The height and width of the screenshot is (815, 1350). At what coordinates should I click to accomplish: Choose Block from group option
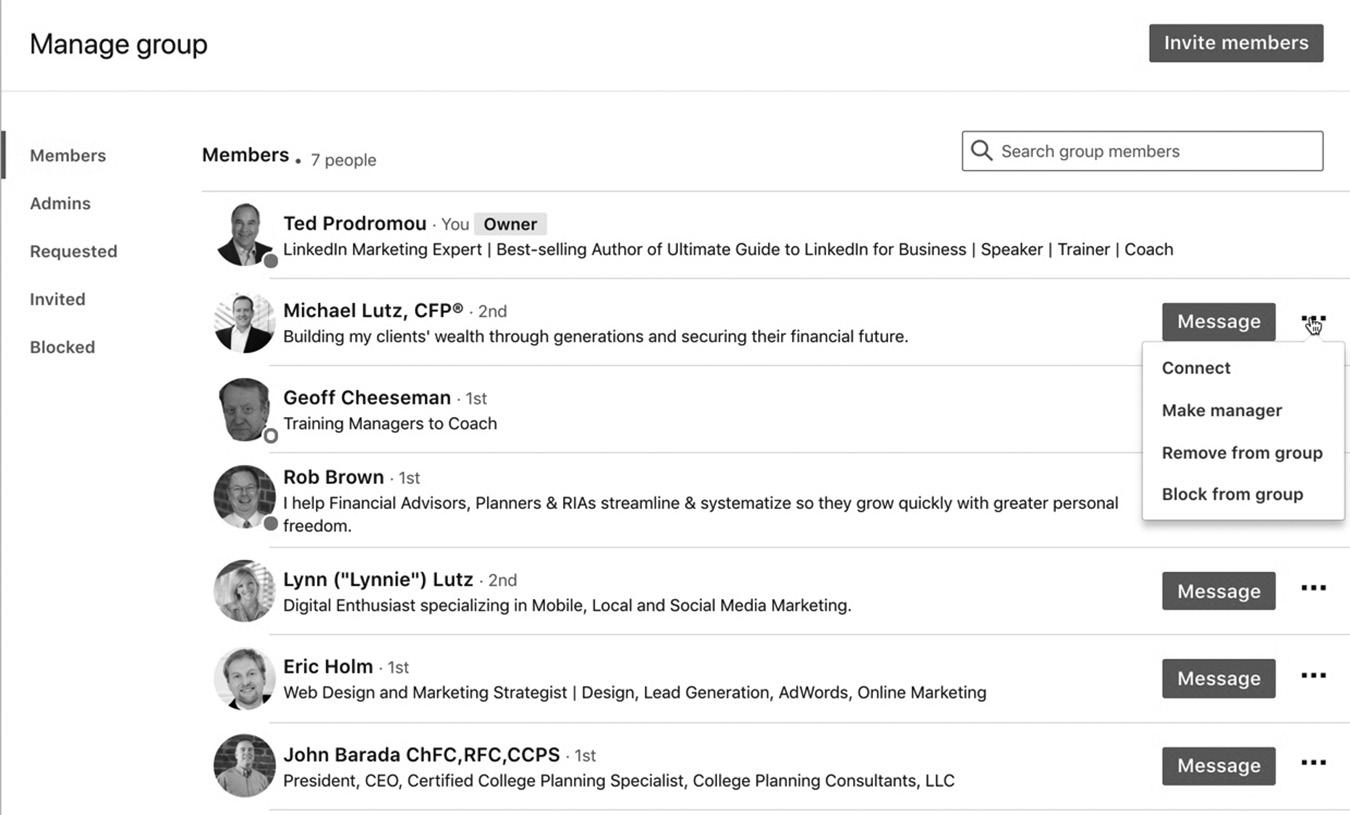click(1232, 494)
